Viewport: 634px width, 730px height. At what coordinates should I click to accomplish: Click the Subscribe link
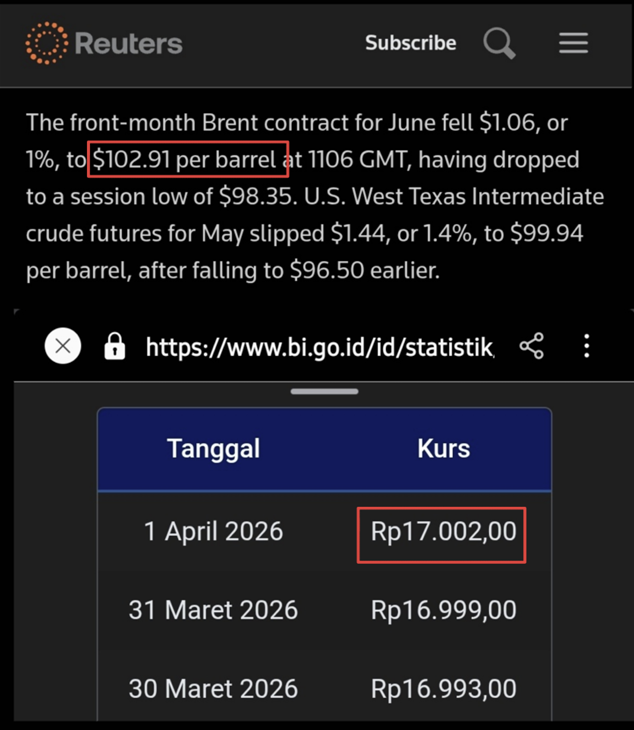pyautogui.click(x=410, y=43)
